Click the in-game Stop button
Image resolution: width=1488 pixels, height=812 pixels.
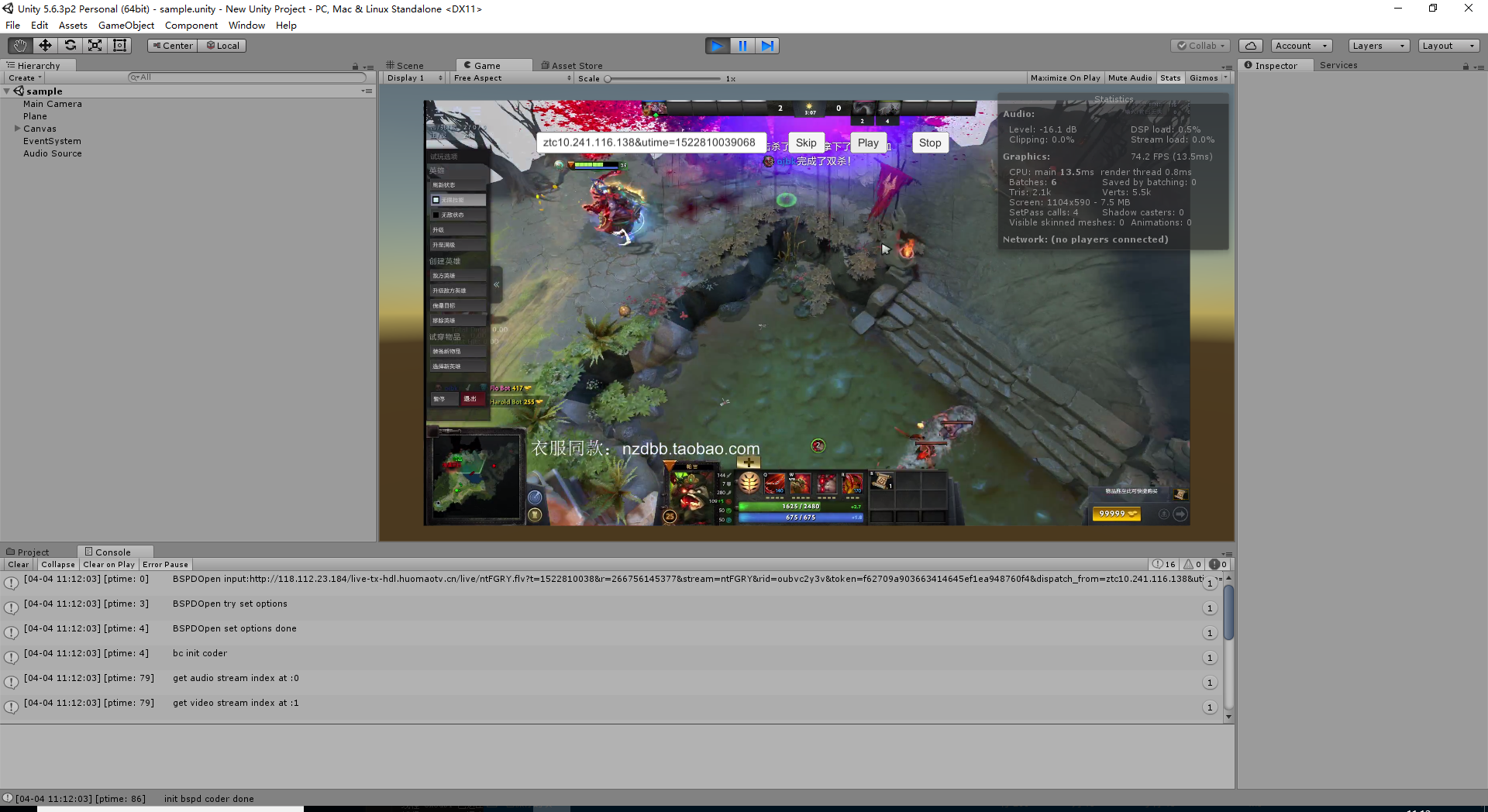click(930, 143)
